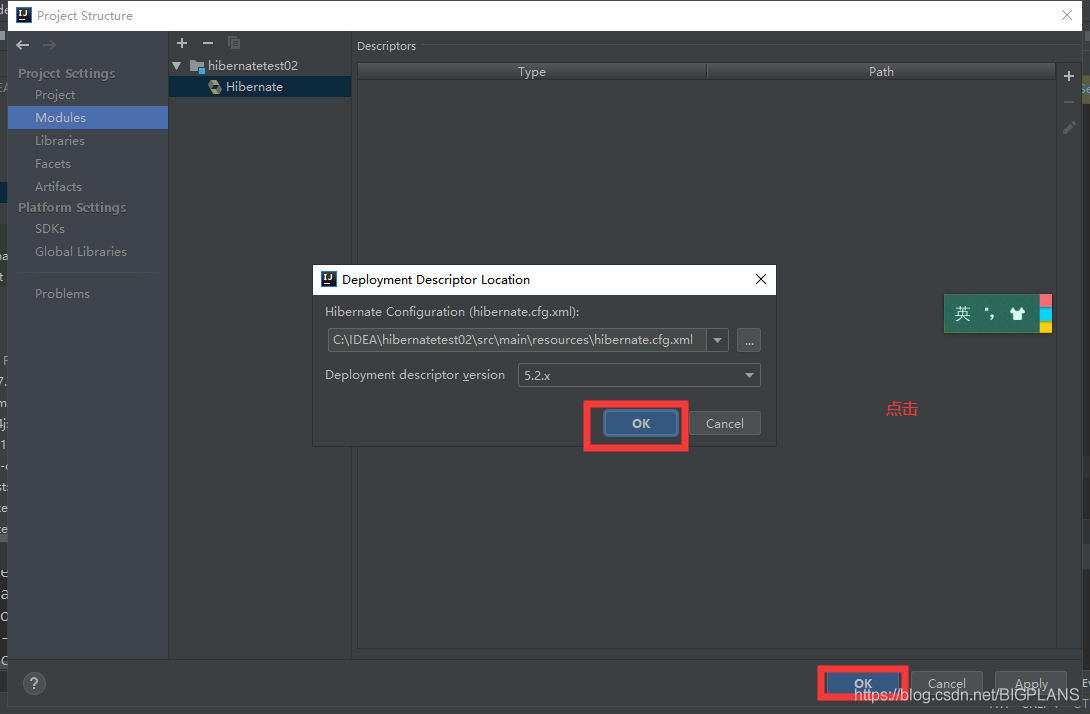Collapse the hibernatetest02 tree node

177,66
